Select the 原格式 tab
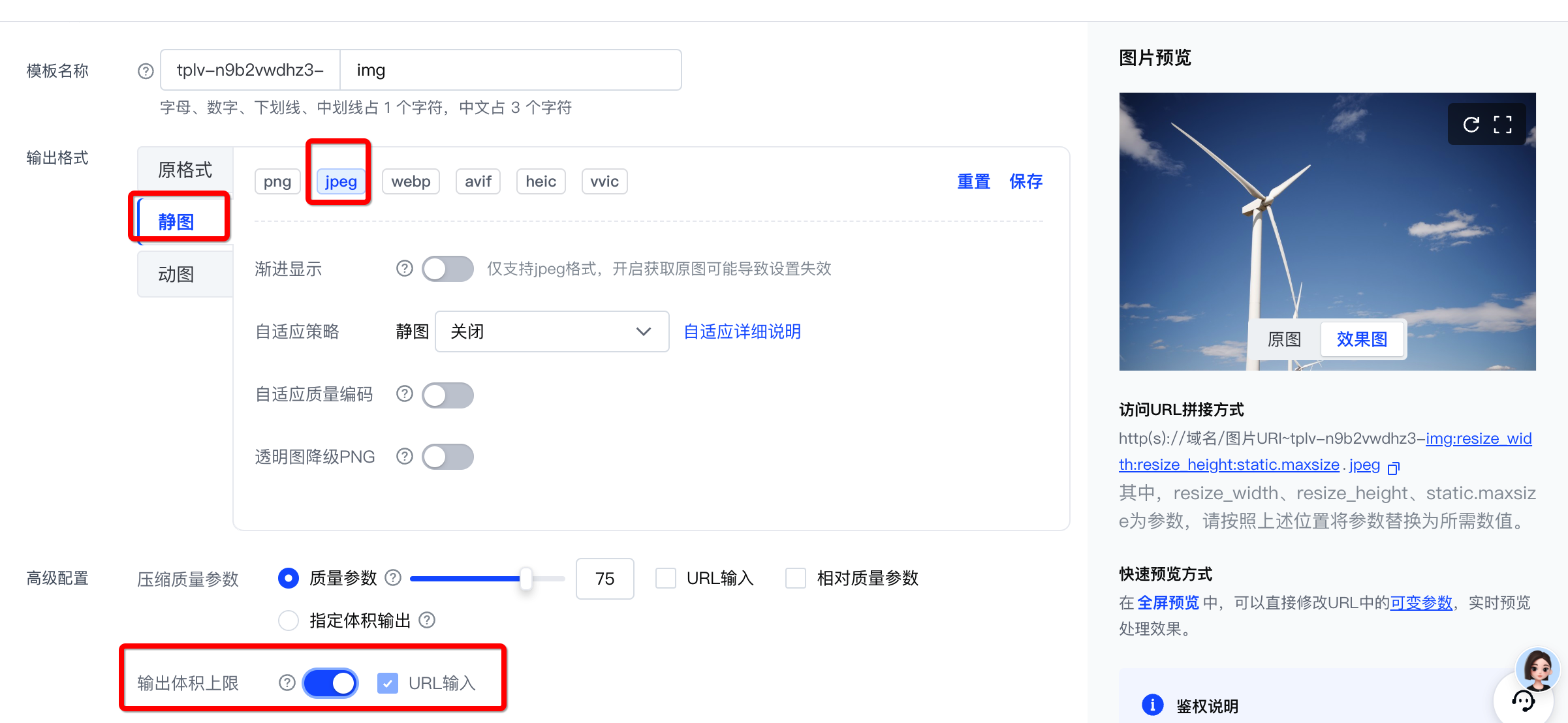This screenshot has width=1568, height=723. pyautogui.click(x=185, y=170)
